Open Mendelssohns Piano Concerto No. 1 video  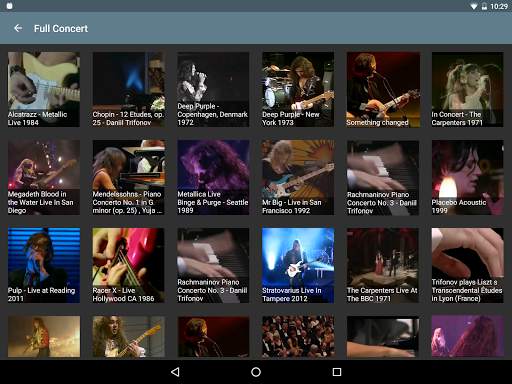click(x=129, y=177)
